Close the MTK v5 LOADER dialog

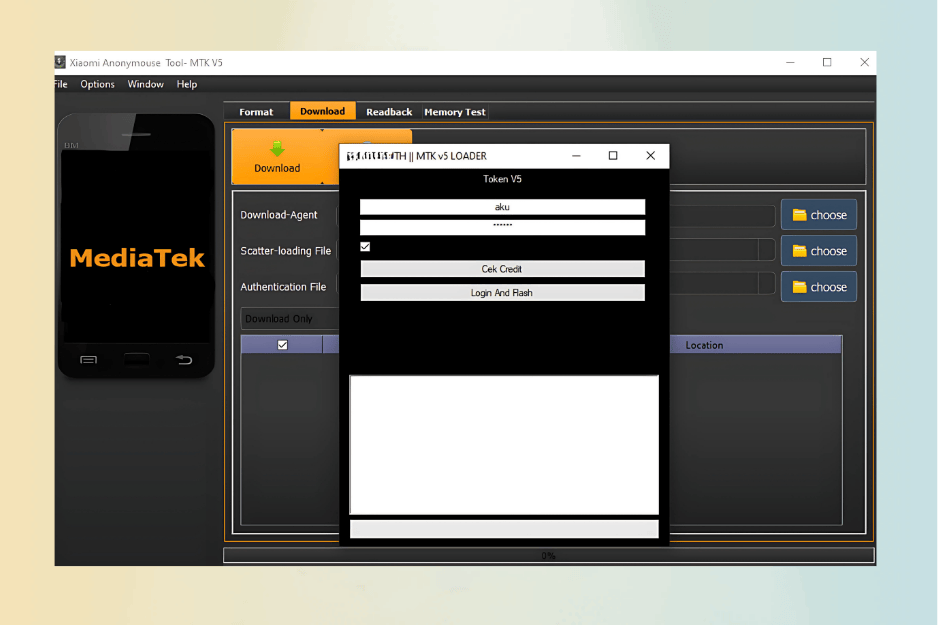click(650, 156)
